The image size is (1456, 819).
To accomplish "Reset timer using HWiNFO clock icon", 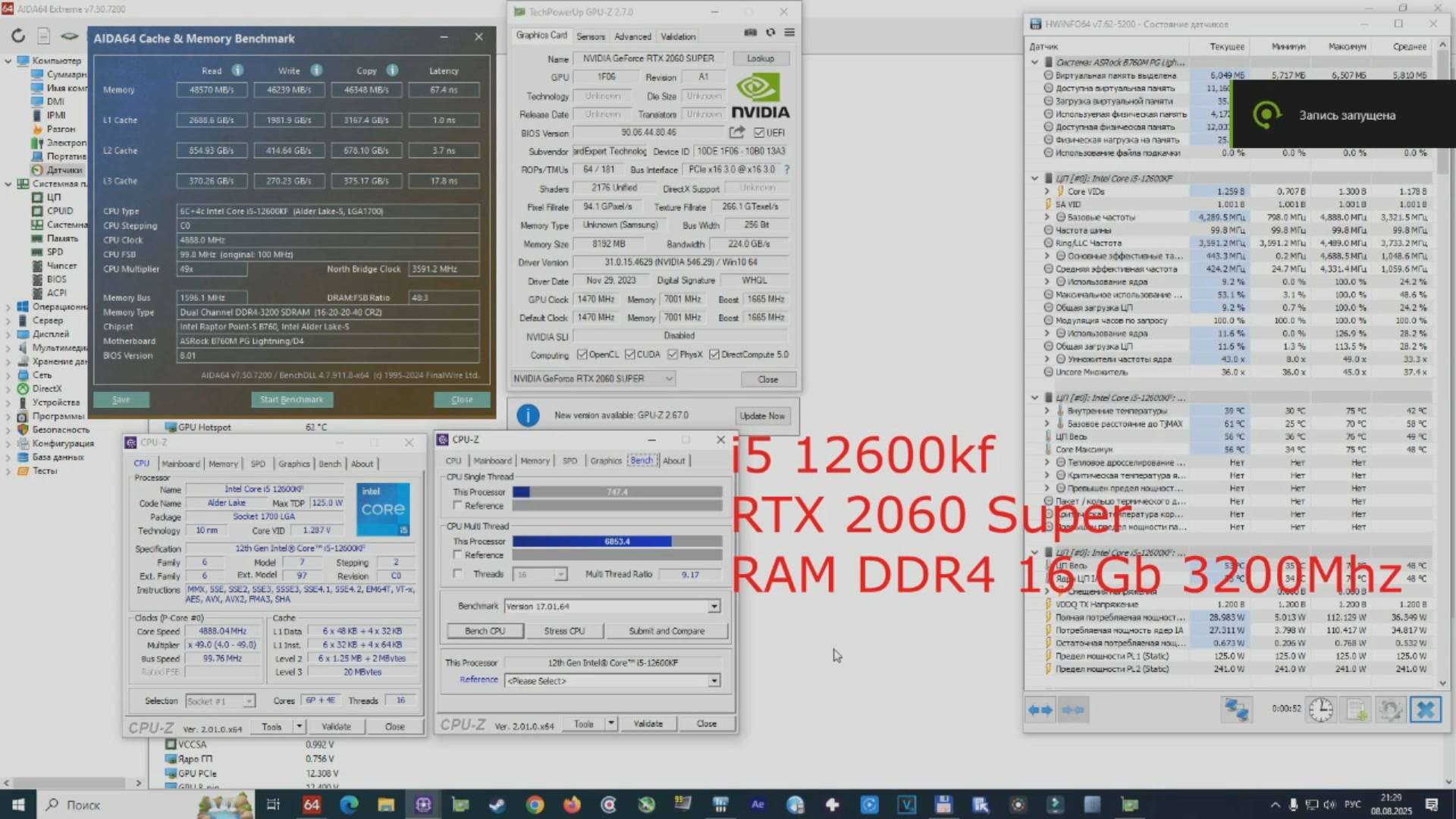I will pyautogui.click(x=1320, y=709).
